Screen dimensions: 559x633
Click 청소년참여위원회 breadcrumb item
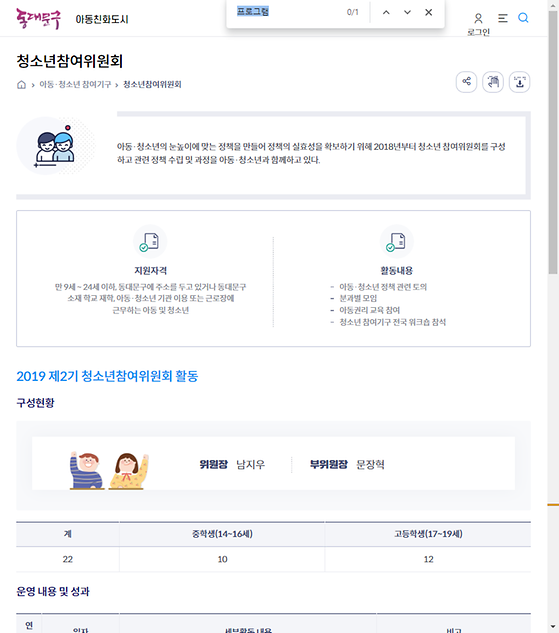click(x=152, y=84)
